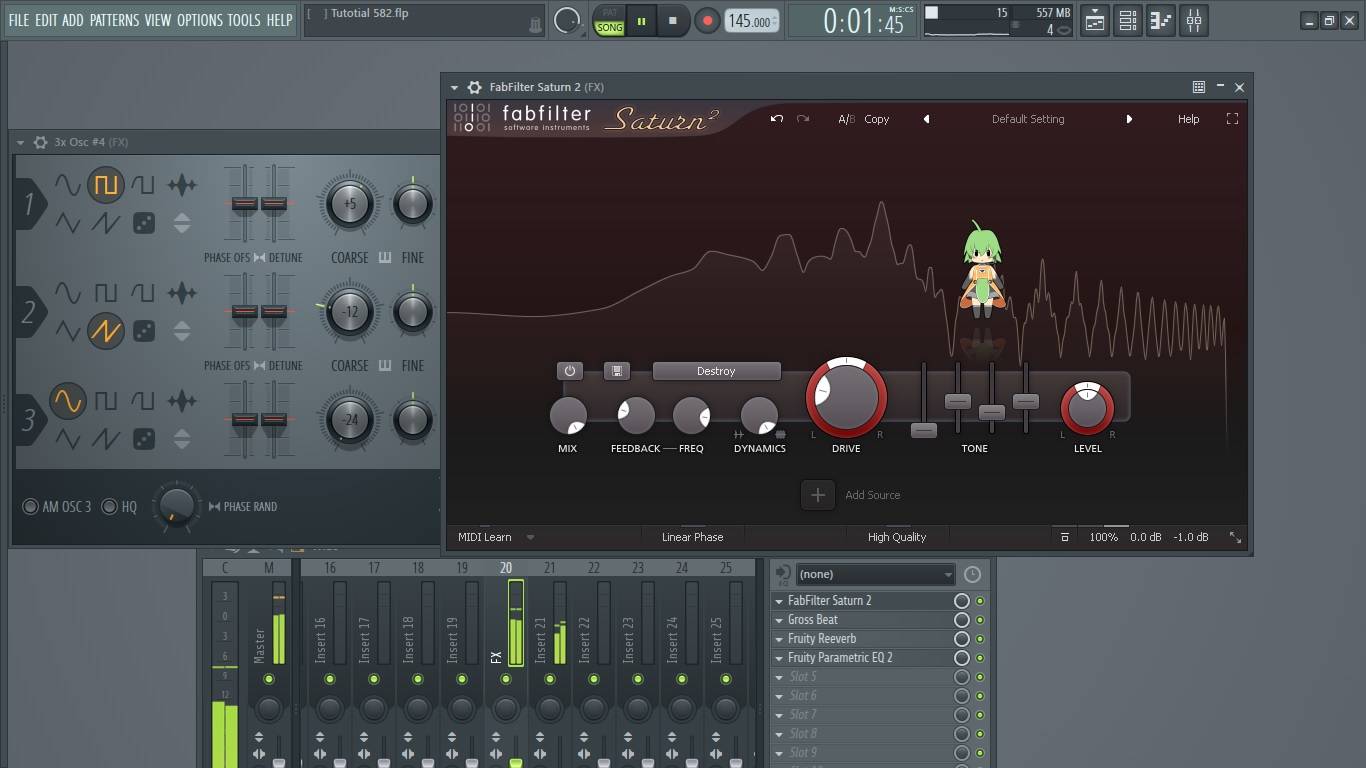The height and width of the screenshot is (768, 1366).
Task: Toggle the HQ option in 3x Osc
Action: click(109, 507)
